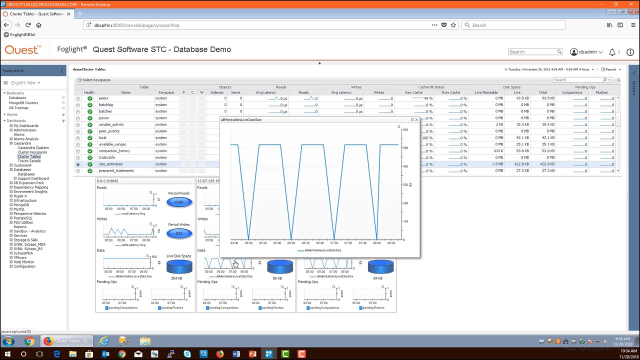The width and height of the screenshot is (640, 360).
Task: Click the MongoDB Clusters bookmark link
Action: (x=24, y=103)
